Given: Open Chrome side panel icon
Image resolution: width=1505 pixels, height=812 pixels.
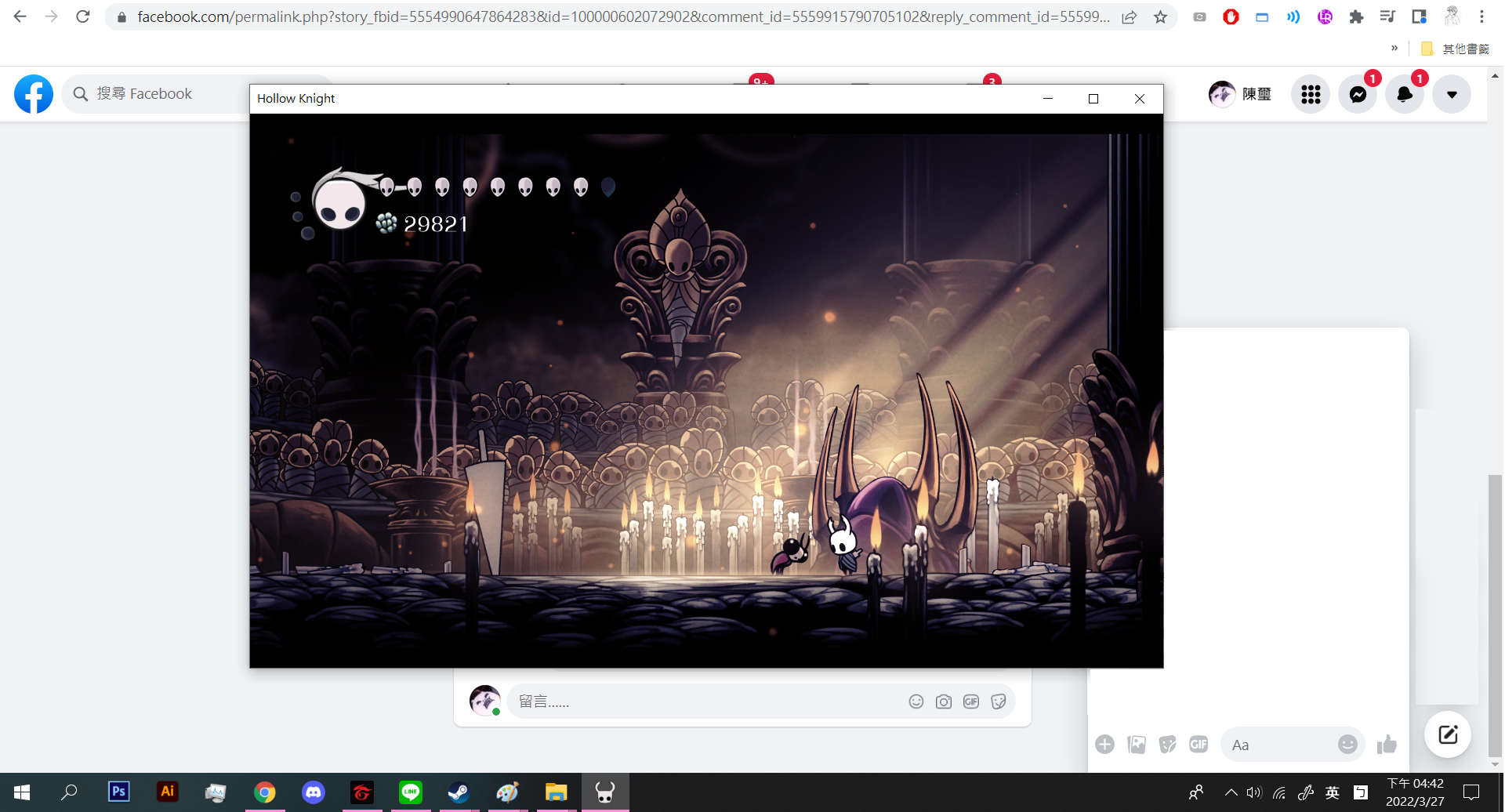Looking at the screenshot, I should pos(1419,16).
